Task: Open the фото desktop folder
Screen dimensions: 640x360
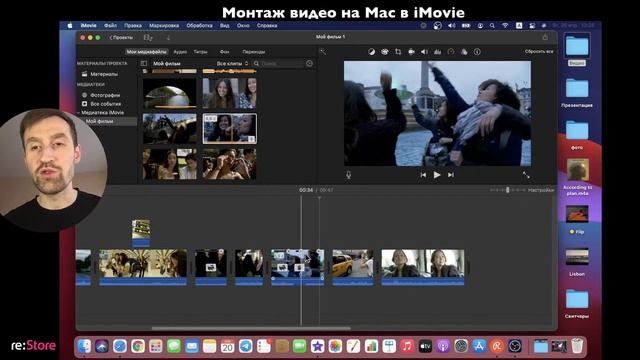Action: [577, 136]
